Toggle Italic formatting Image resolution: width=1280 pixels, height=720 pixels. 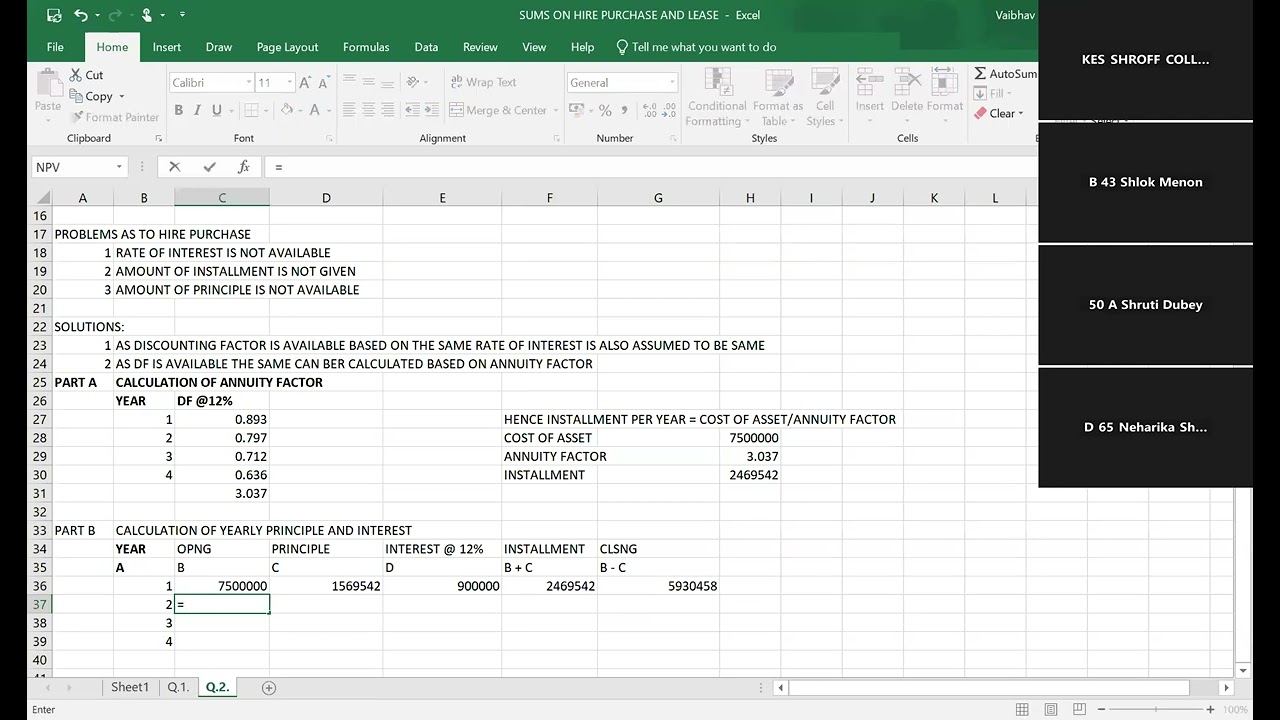tap(198, 110)
